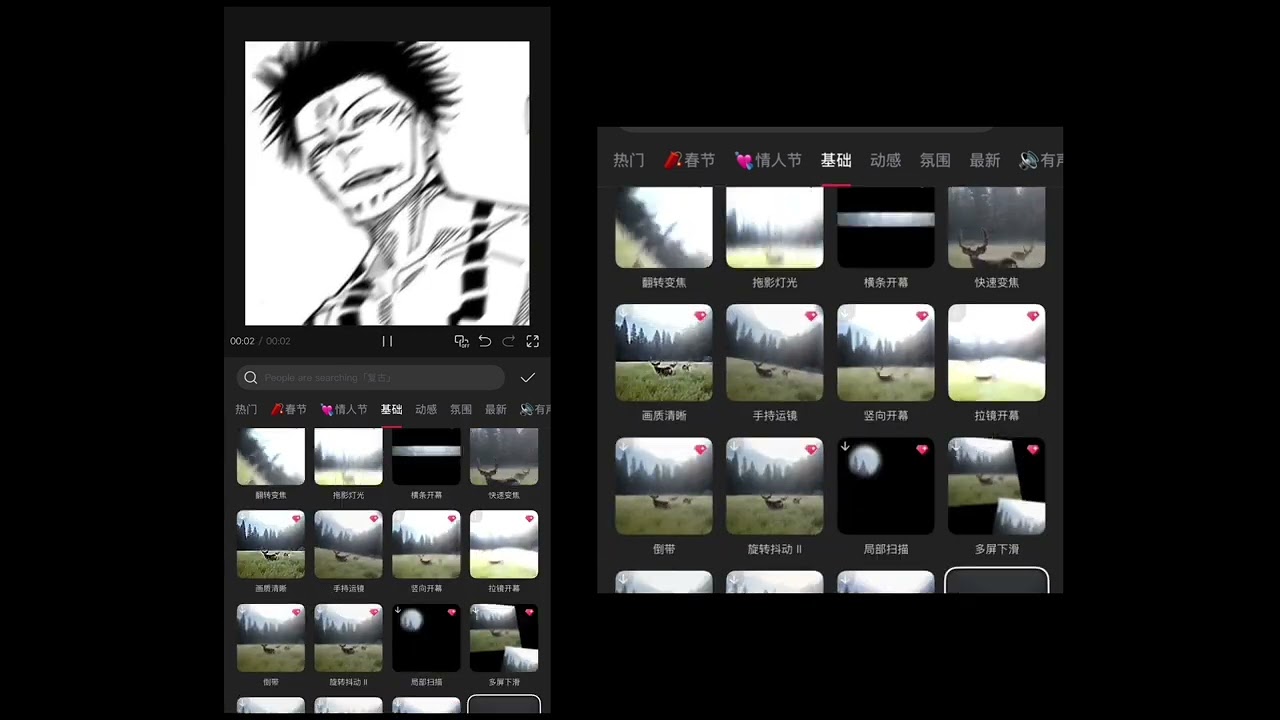The height and width of the screenshot is (720, 1280).
Task: Click the 00:02 / 00:02 time readout
Action: click(x=260, y=341)
